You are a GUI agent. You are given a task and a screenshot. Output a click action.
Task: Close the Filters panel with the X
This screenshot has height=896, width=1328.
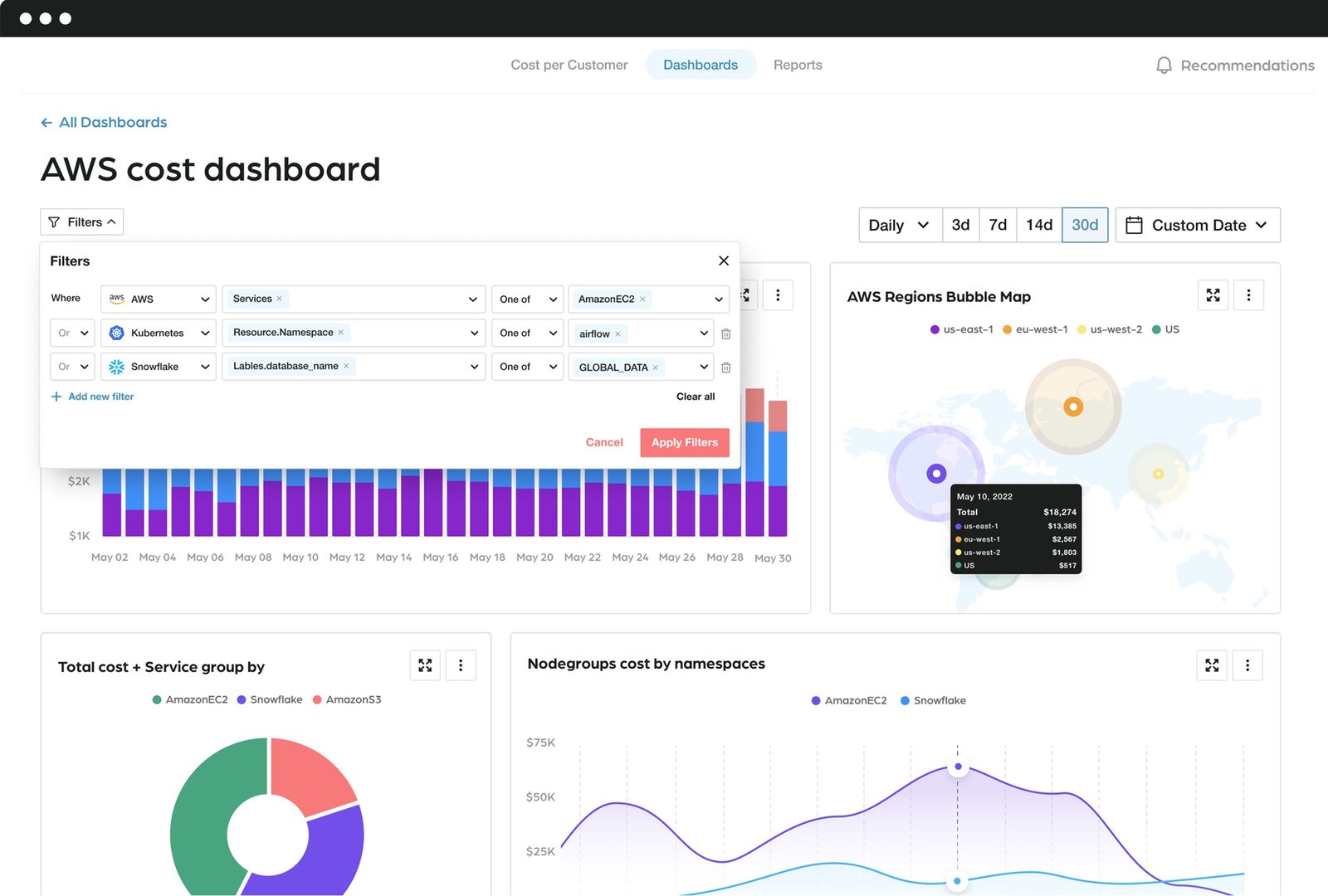click(723, 261)
